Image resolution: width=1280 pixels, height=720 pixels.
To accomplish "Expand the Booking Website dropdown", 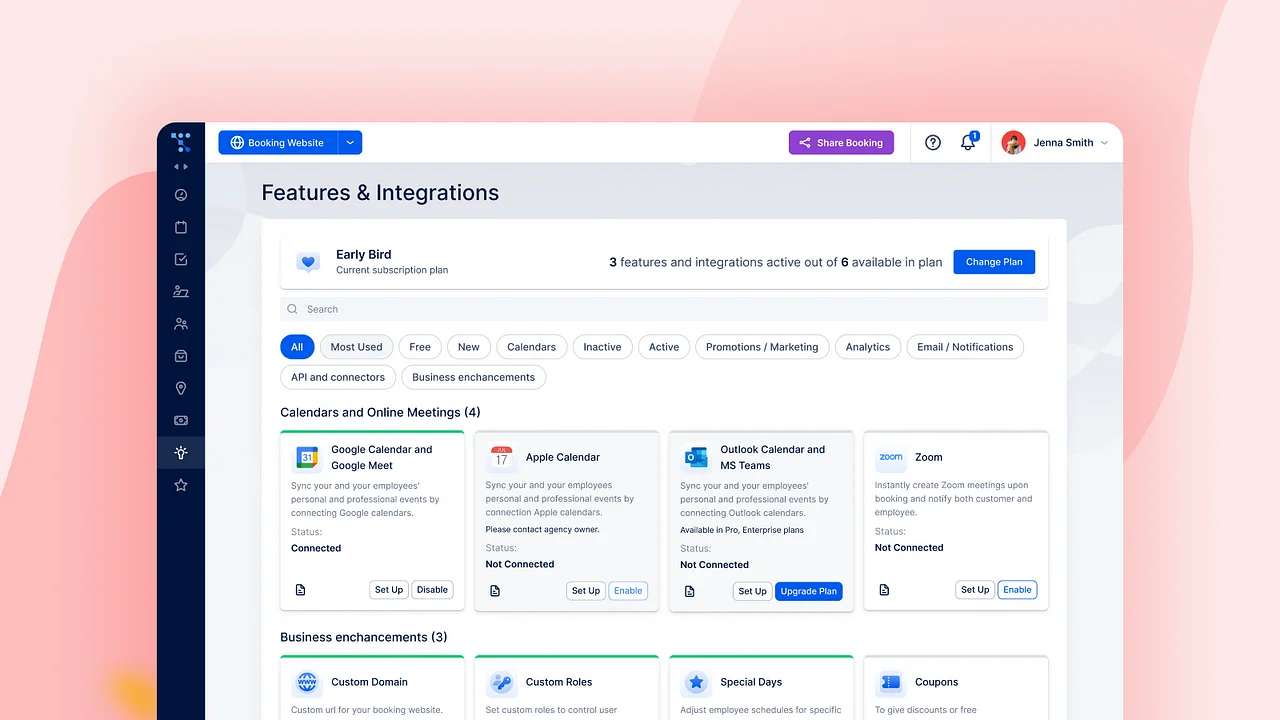I will [349, 142].
